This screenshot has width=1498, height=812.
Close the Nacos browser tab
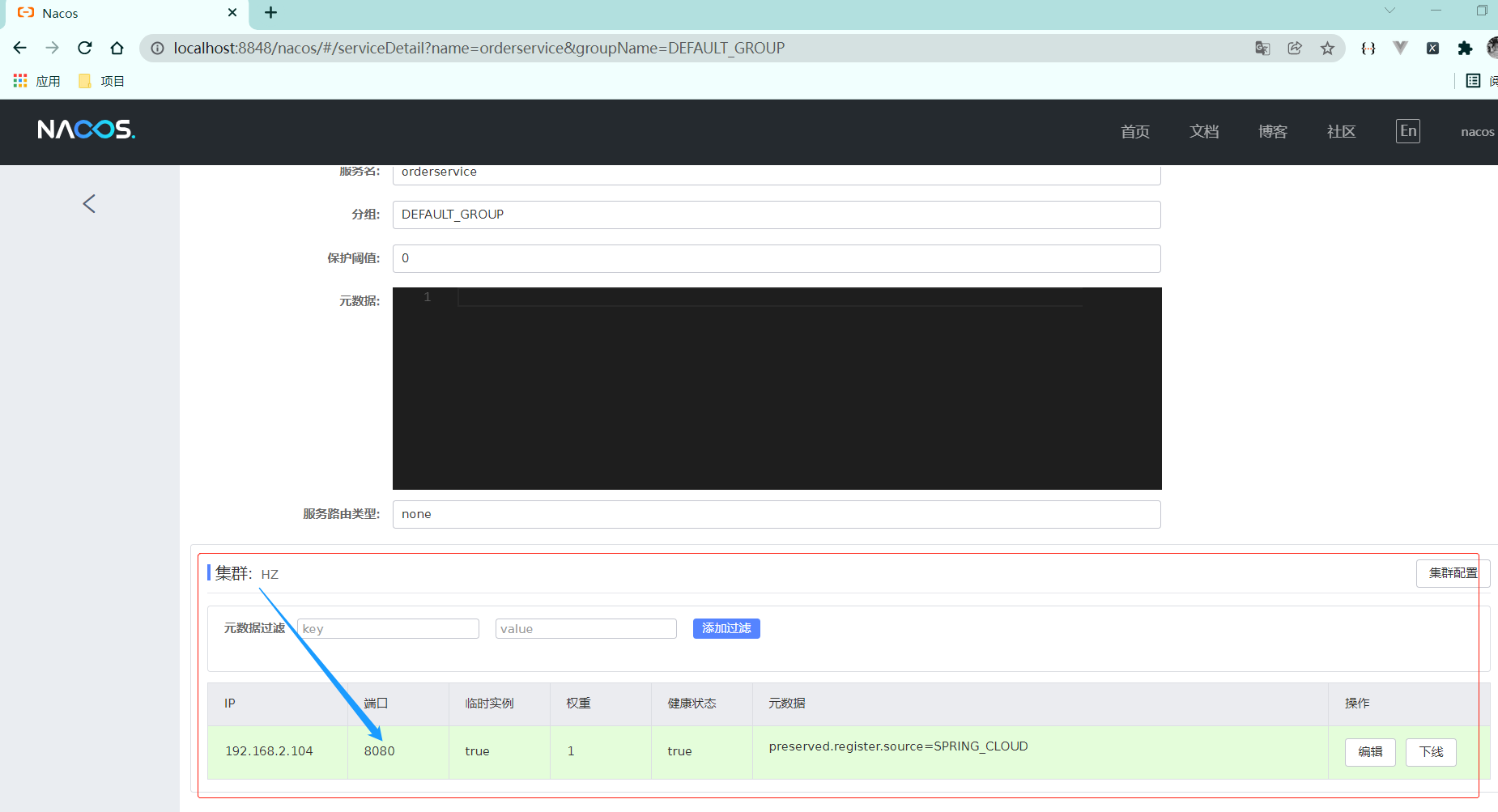pyautogui.click(x=232, y=13)
